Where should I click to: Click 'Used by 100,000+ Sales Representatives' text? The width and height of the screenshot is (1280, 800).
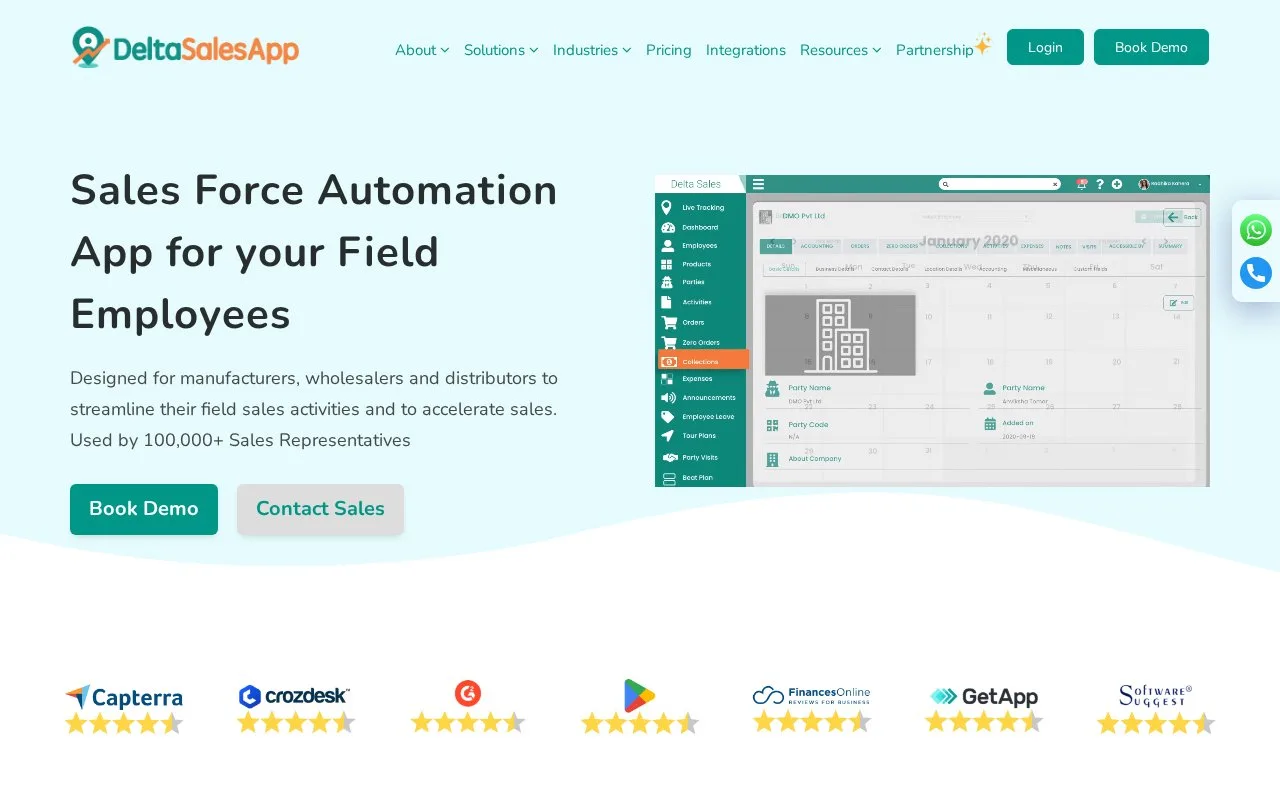click(x=240, y=440)
